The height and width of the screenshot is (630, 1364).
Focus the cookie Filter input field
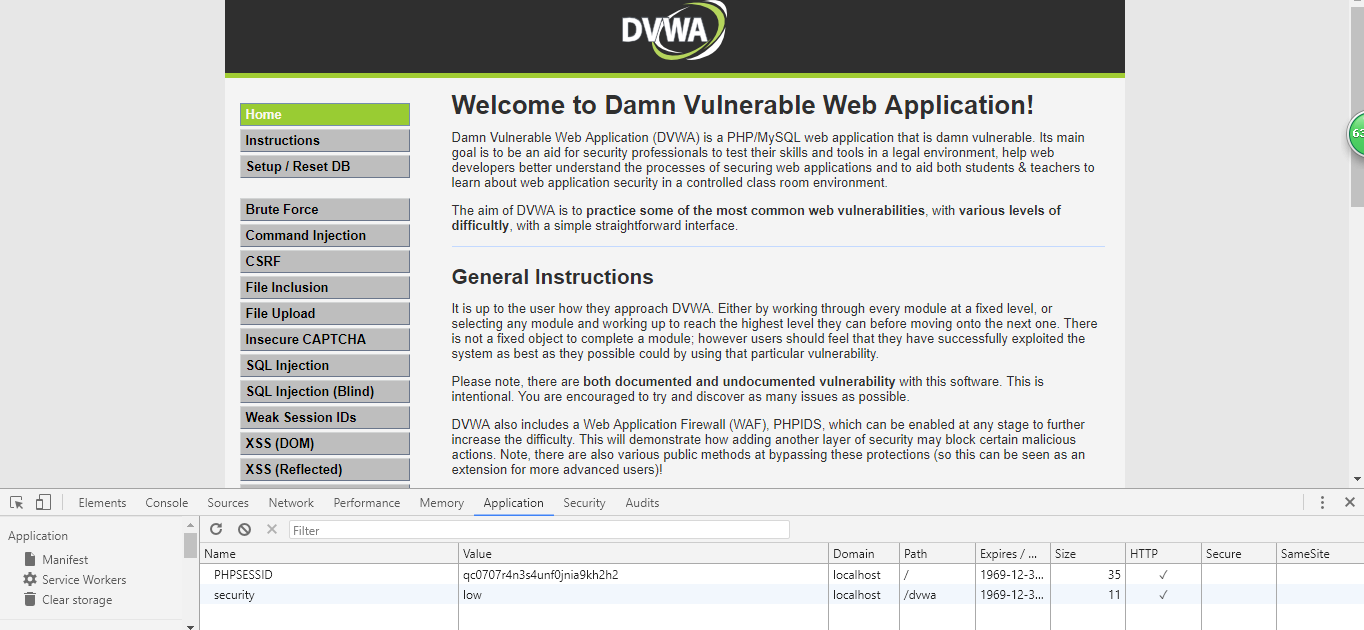tap(539, 530)
